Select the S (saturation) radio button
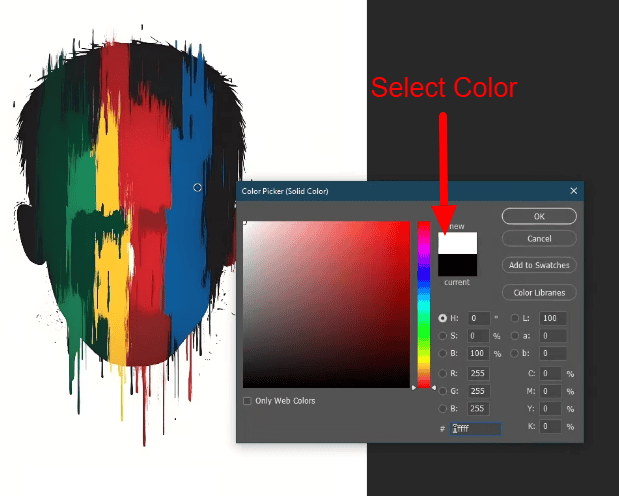Image resolution: width=619 pixels, height=496 pixels. [x=443, y=336]
